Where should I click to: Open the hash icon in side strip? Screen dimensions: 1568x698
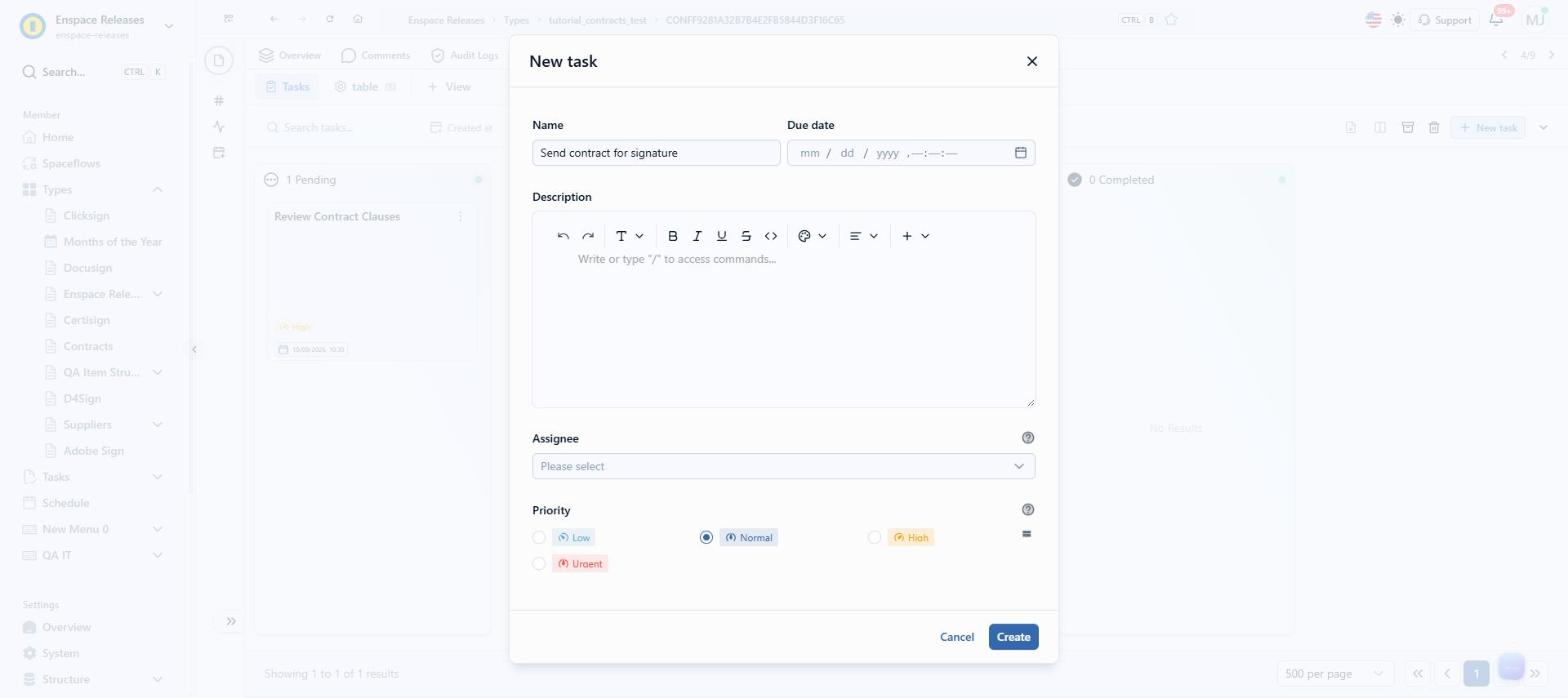click(x=219, y=100)
